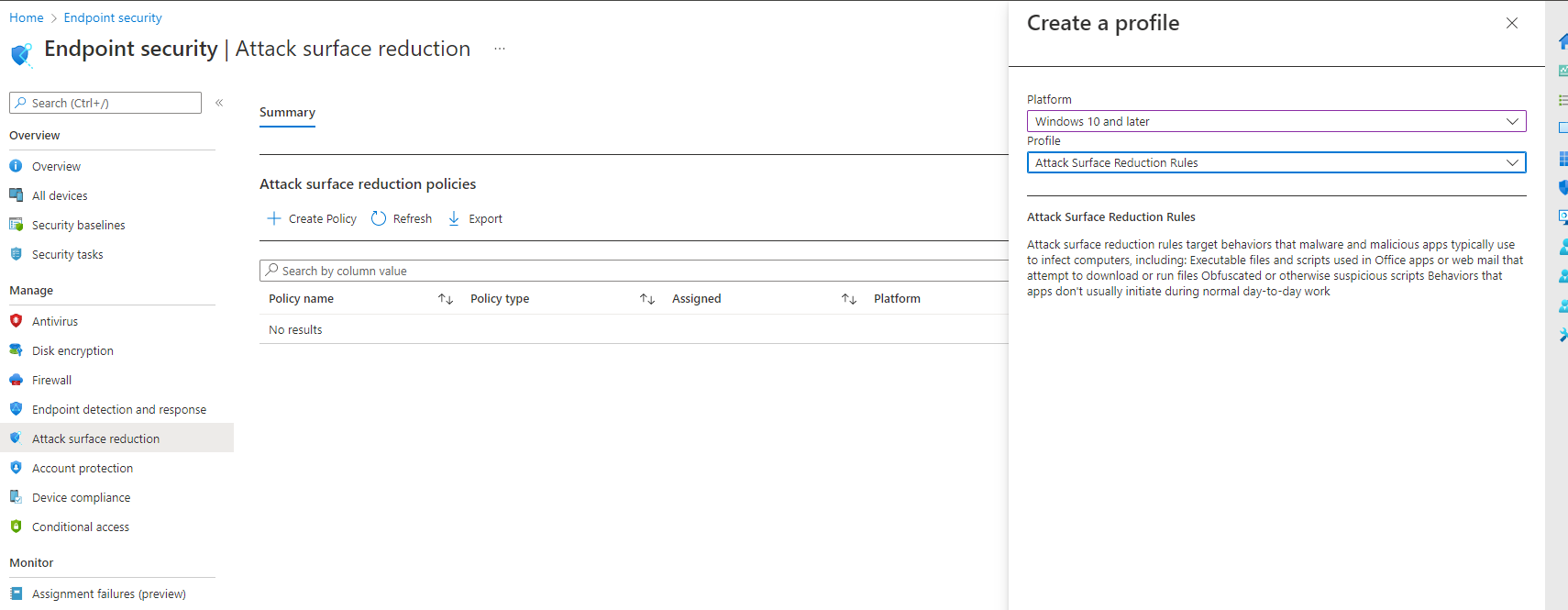
Task: Click the Account protection shield icon
Action: coord(16,468)
